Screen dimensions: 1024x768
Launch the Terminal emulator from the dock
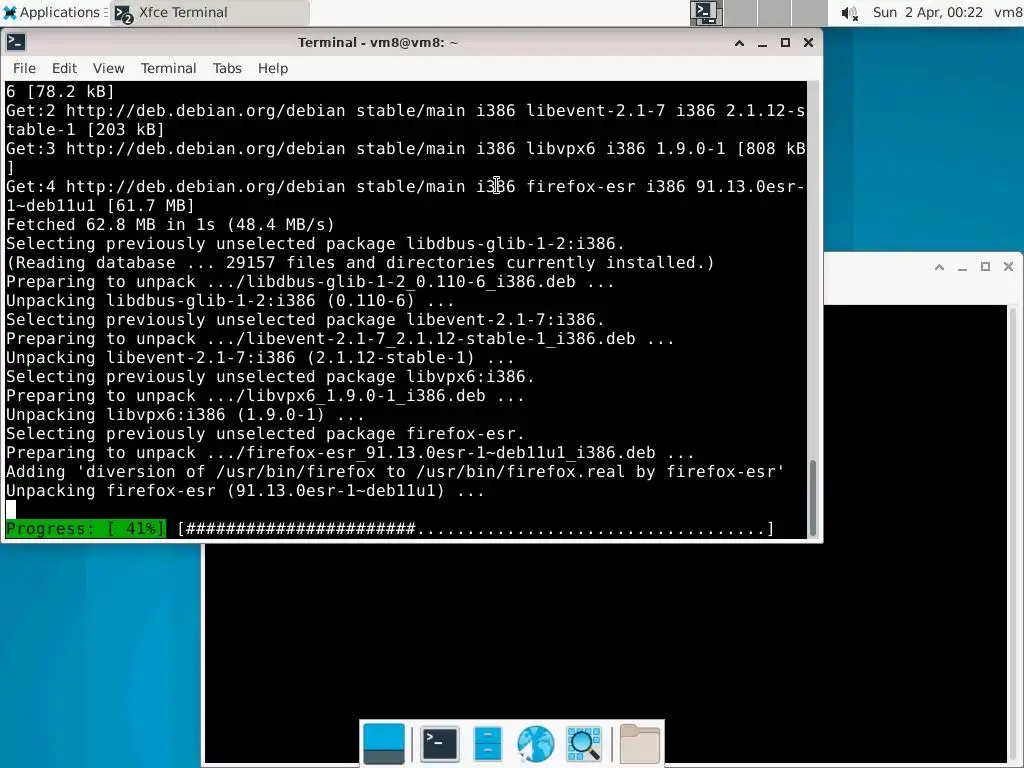pyautogui.click(x=440, y=743)
